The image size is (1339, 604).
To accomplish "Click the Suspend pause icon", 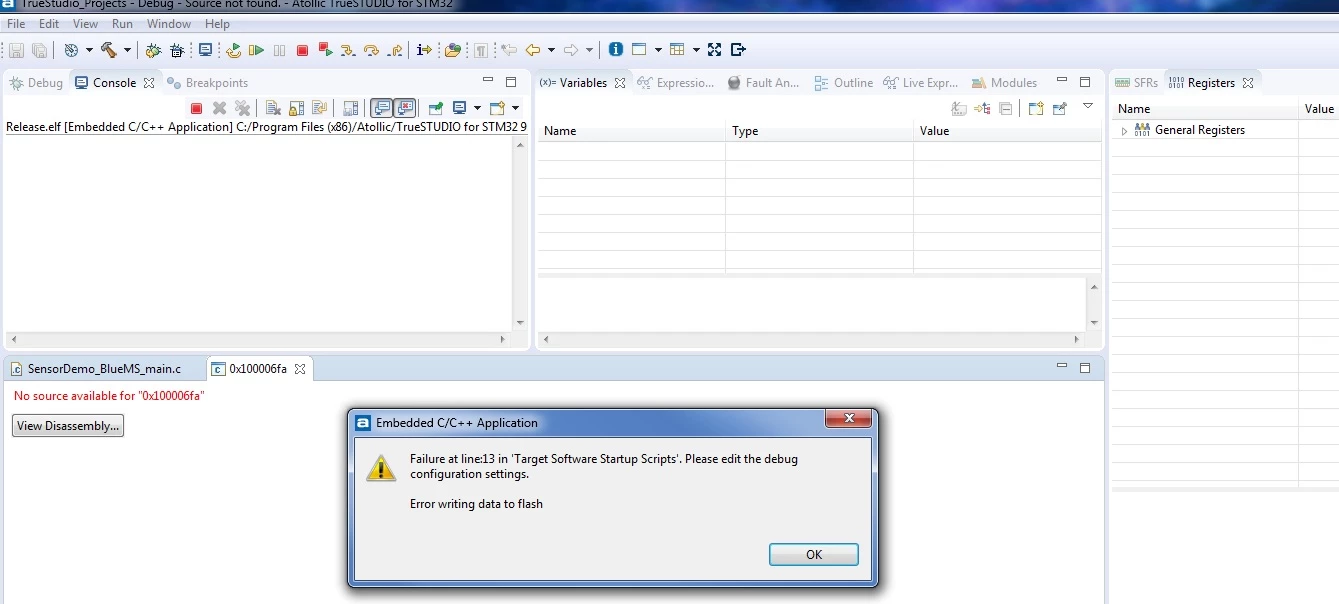I will point(279,50).
